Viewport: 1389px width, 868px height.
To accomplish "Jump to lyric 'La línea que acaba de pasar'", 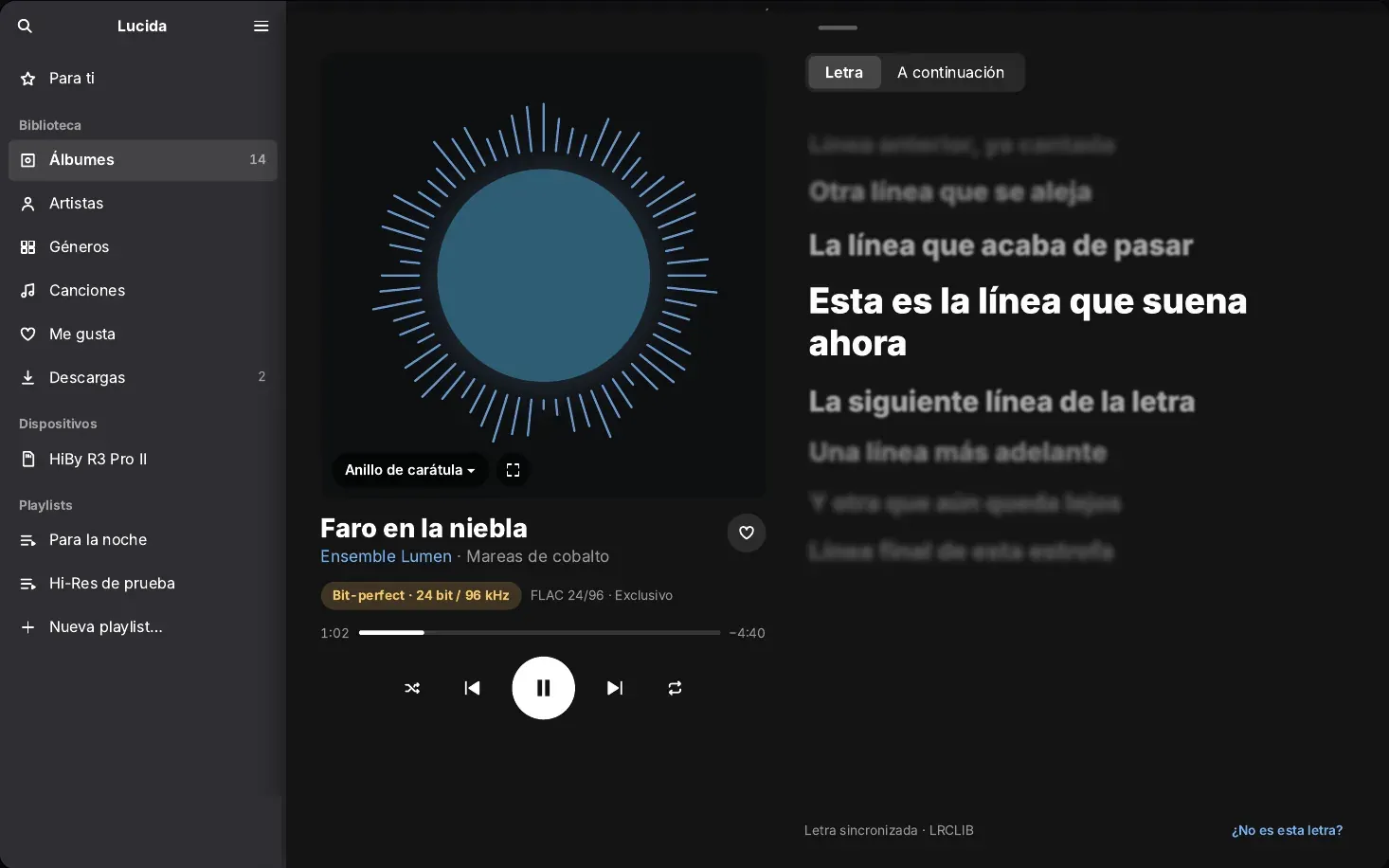I will pyautogui.click(x=1001, y=245).
